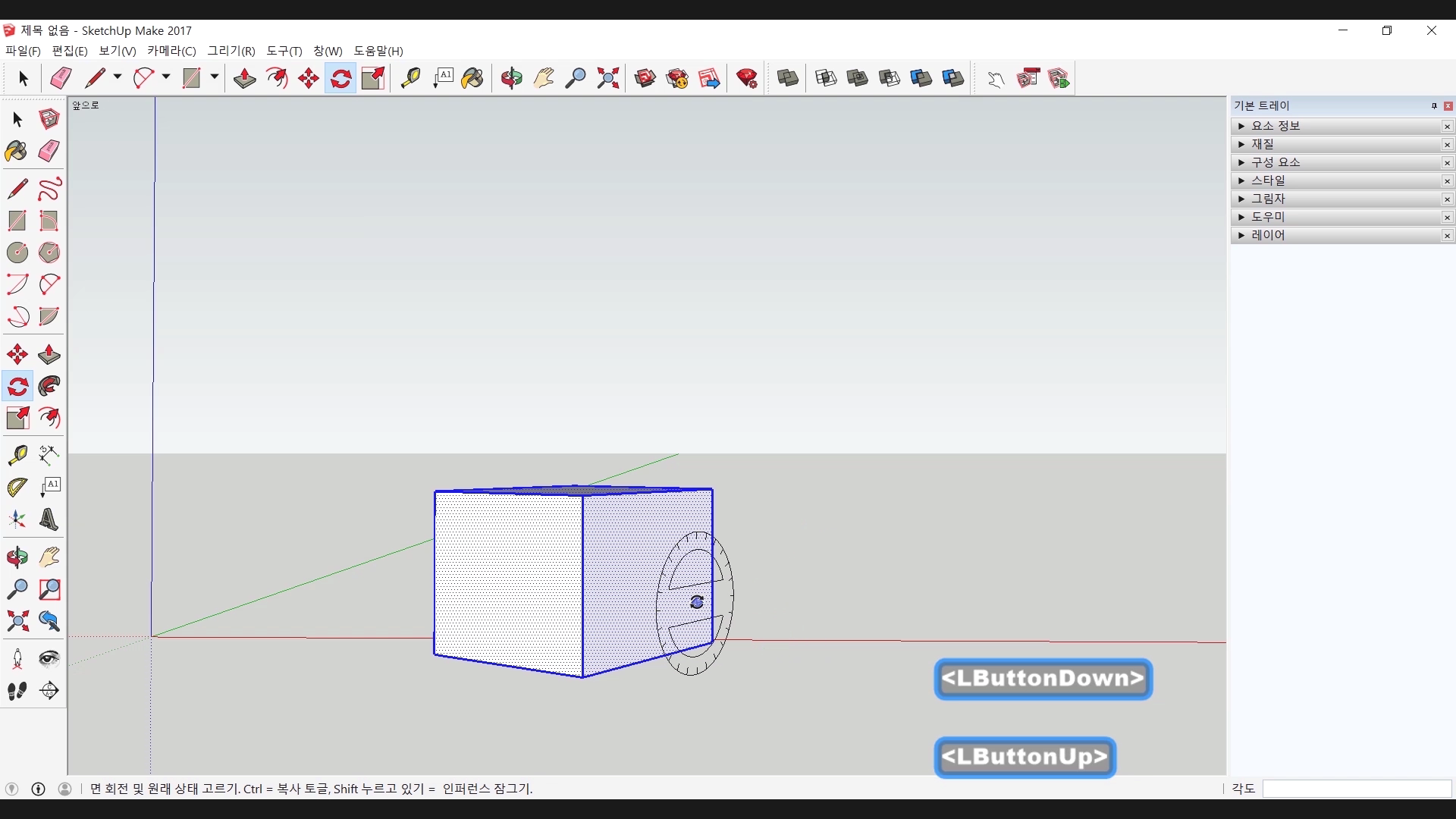This screenshot has height=819, width=1456.
Task: Pick the 3D Text tool
Action: click(x=49, y=519)
